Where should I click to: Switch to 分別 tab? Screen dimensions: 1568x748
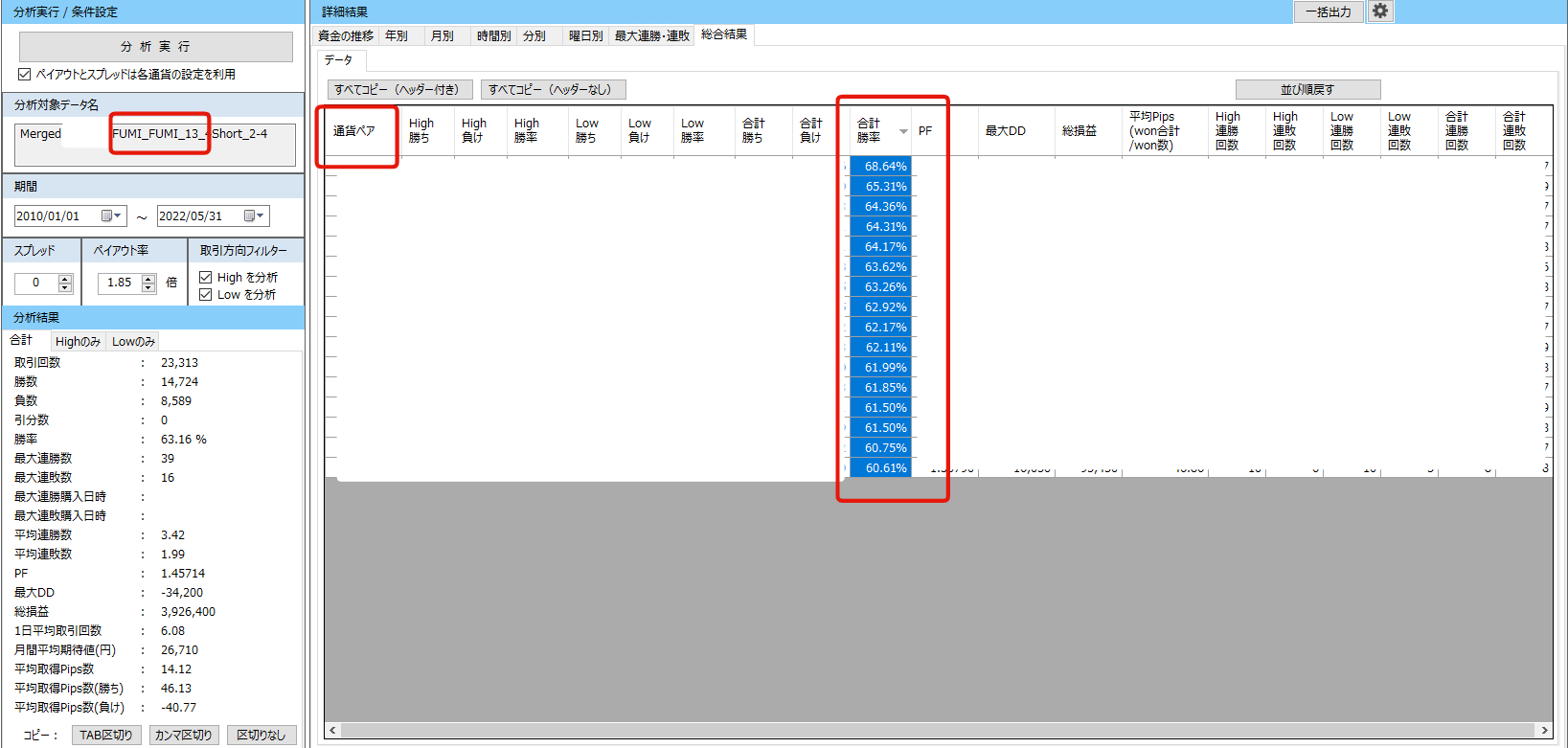tap(534, 35)
